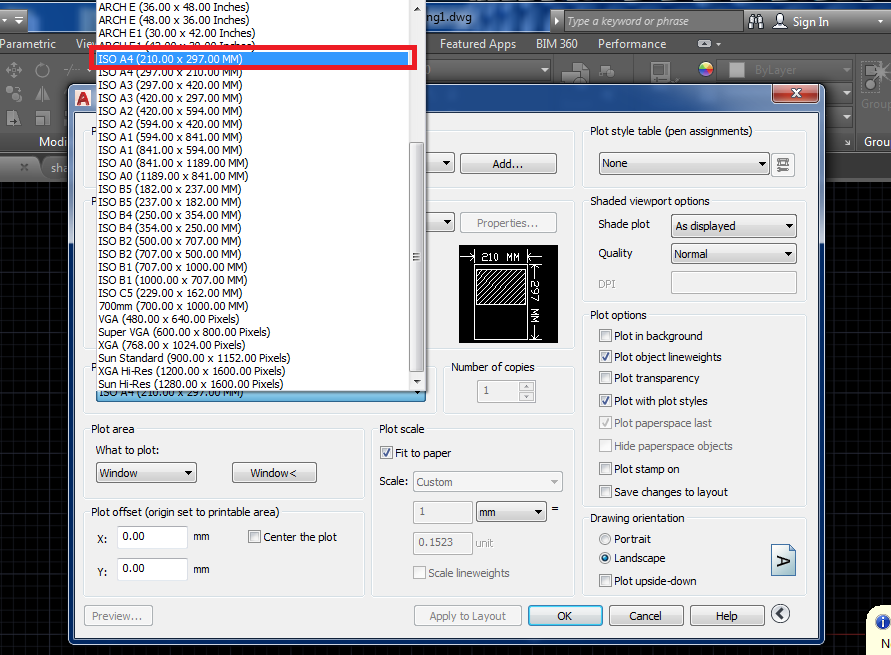
Task: Choose ISO A0 (841.00 x 1189.00 MM)
Action: pos(253,163)
